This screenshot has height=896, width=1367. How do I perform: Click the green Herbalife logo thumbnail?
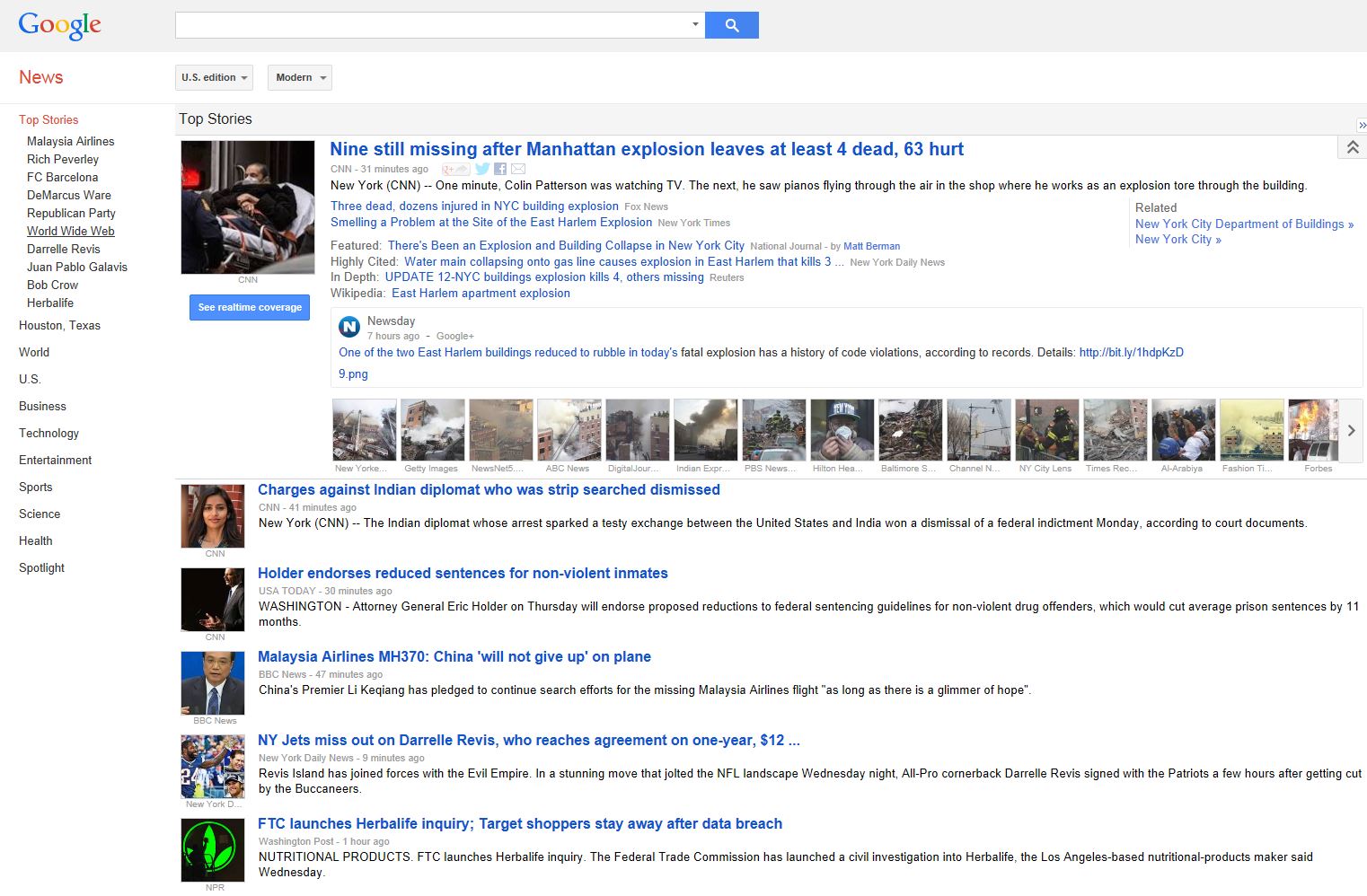tap(213, 850)
